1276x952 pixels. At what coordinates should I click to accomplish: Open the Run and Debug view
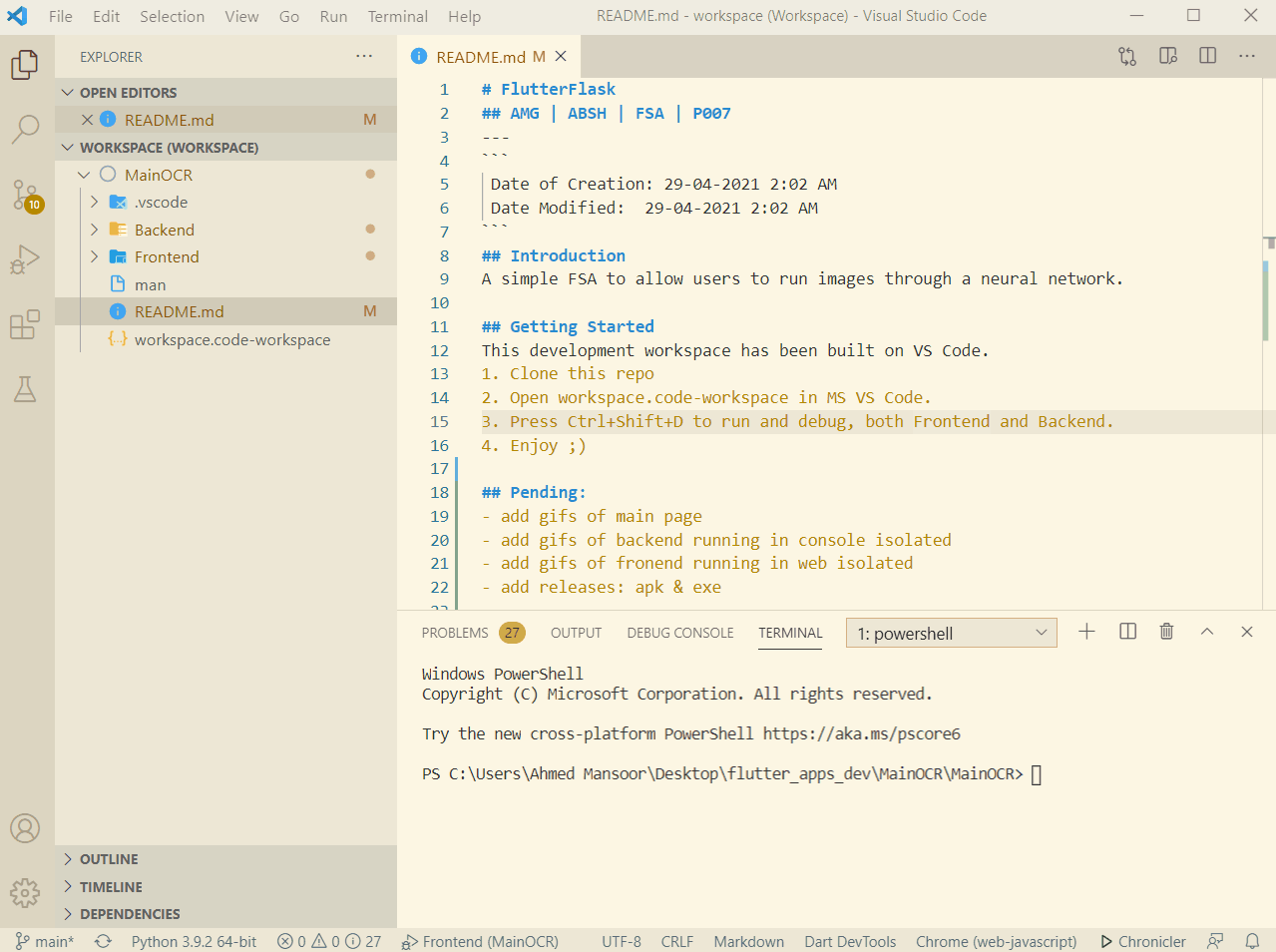coord(25,259)
